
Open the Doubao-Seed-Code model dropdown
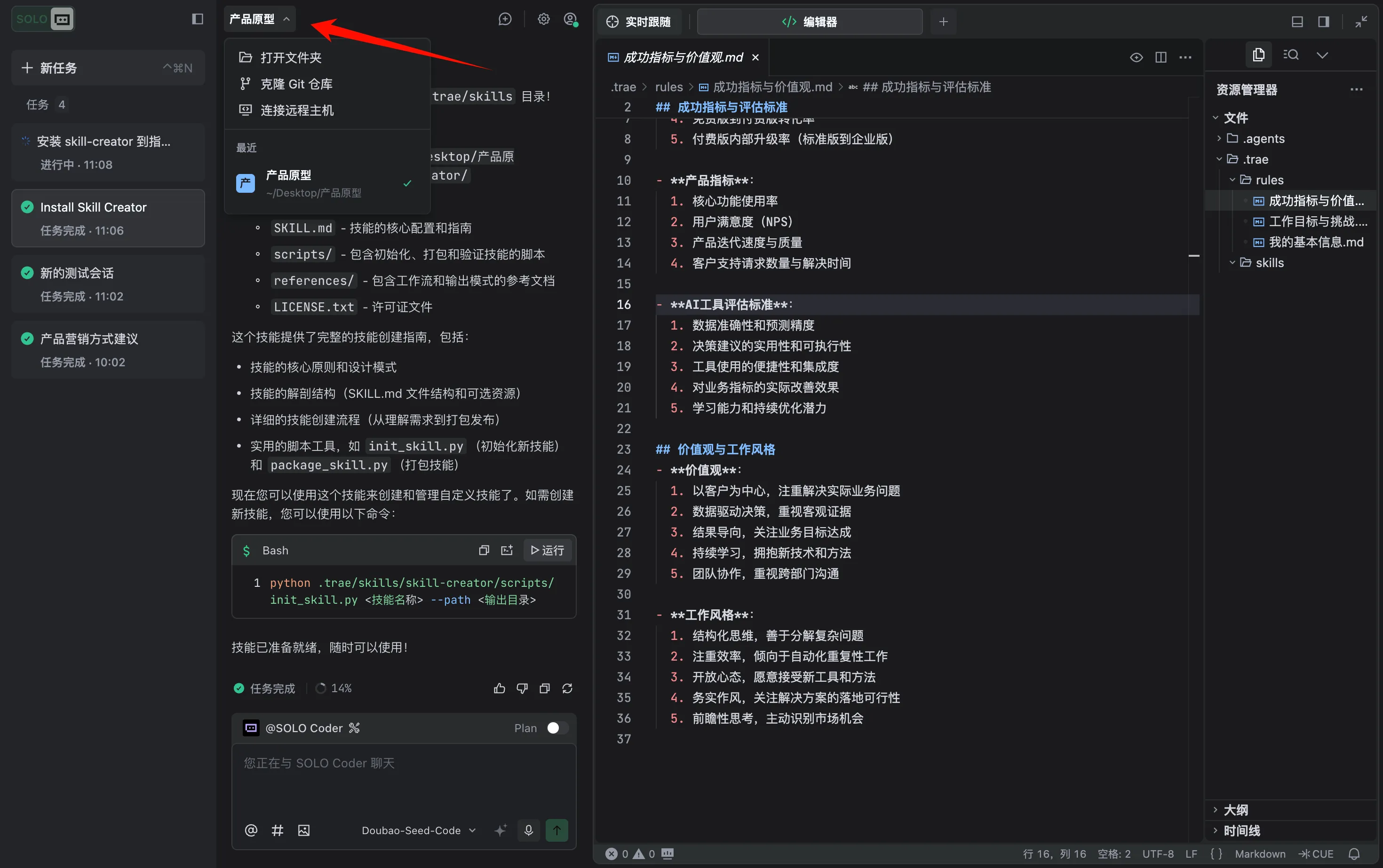tap(419, 830)
